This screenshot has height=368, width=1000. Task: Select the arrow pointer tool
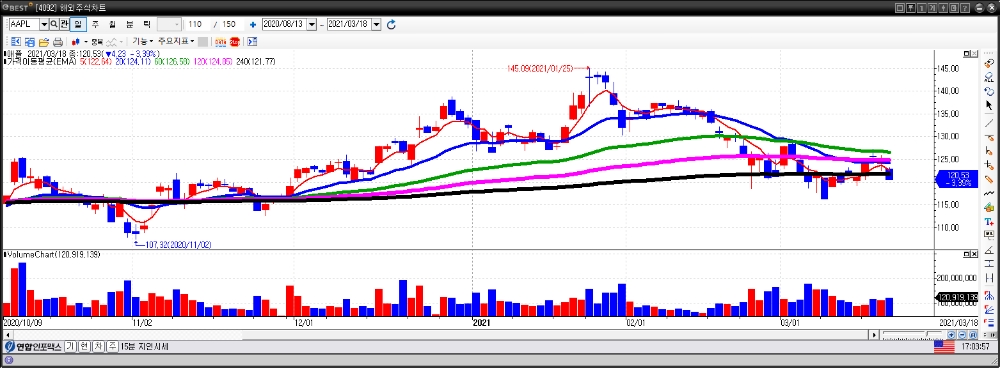(x=989, y=105)
